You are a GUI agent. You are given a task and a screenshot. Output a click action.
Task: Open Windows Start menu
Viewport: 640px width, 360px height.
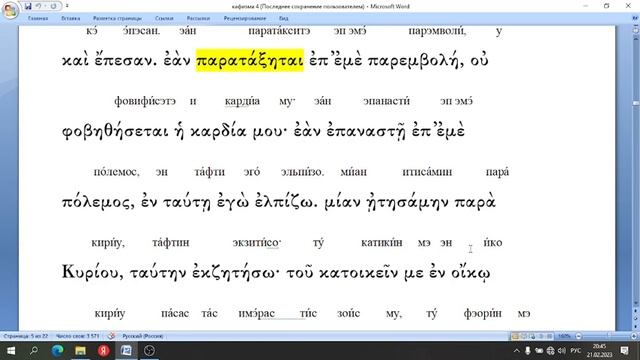[x=11, y=351]
